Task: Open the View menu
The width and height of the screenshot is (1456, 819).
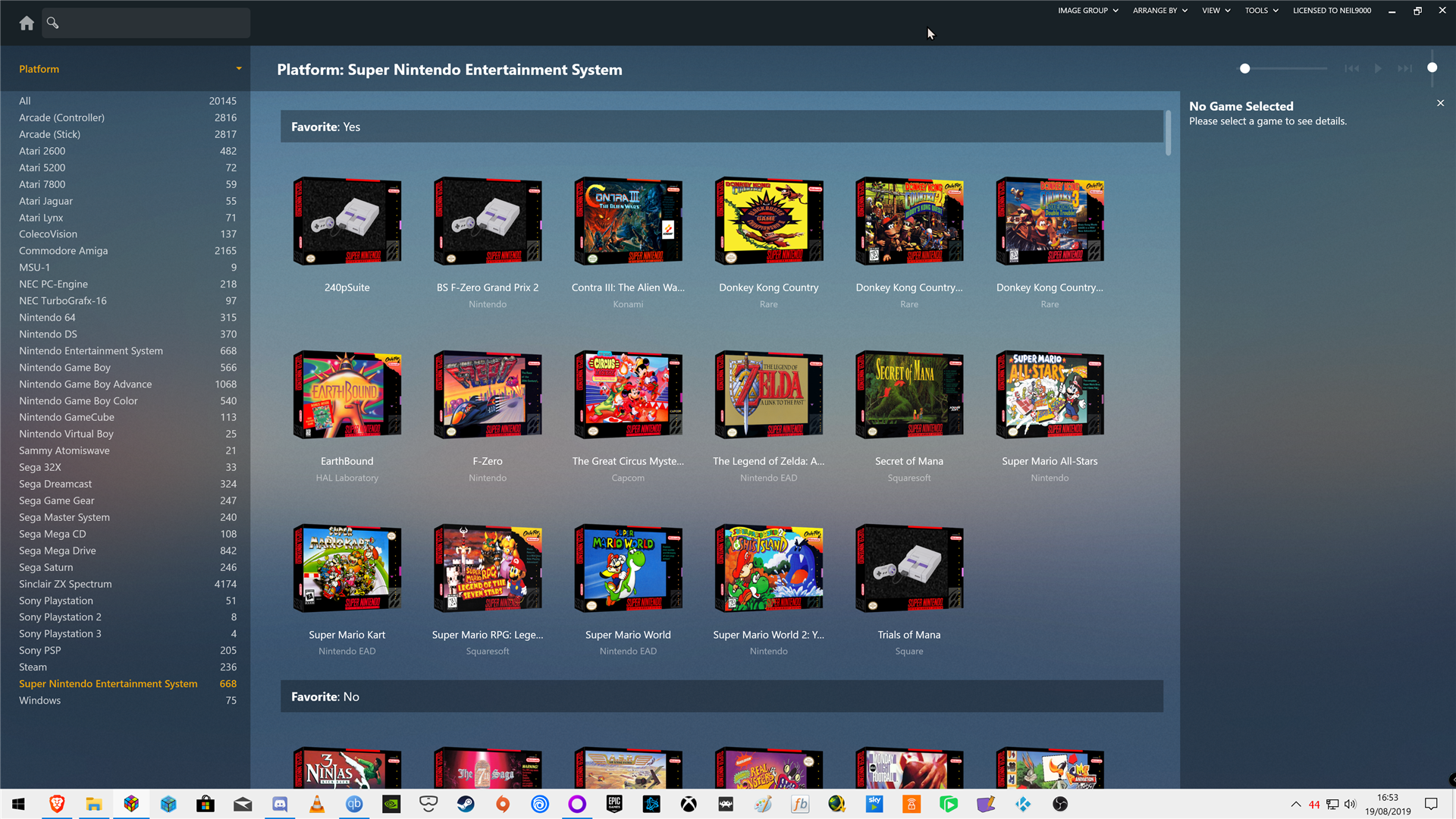Action: [1216, 11]
